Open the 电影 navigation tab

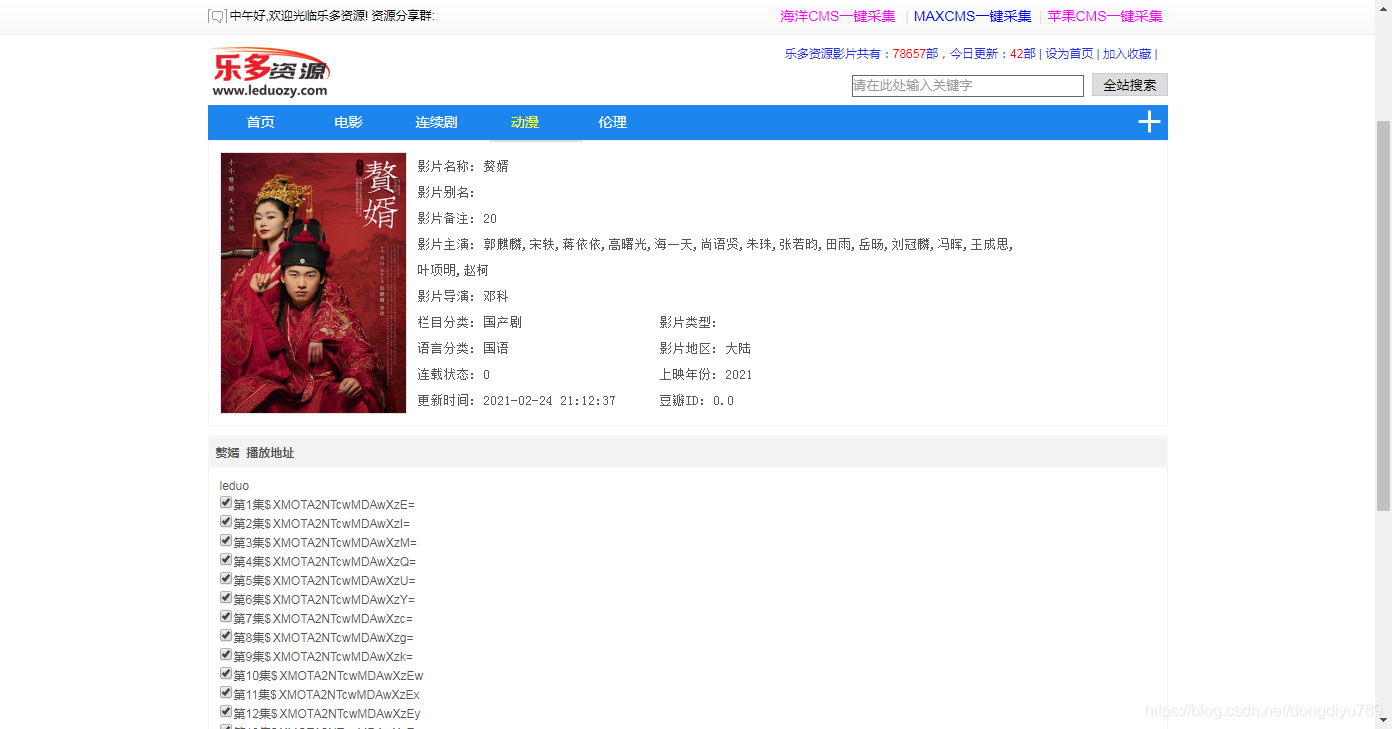tap(348, 122)
